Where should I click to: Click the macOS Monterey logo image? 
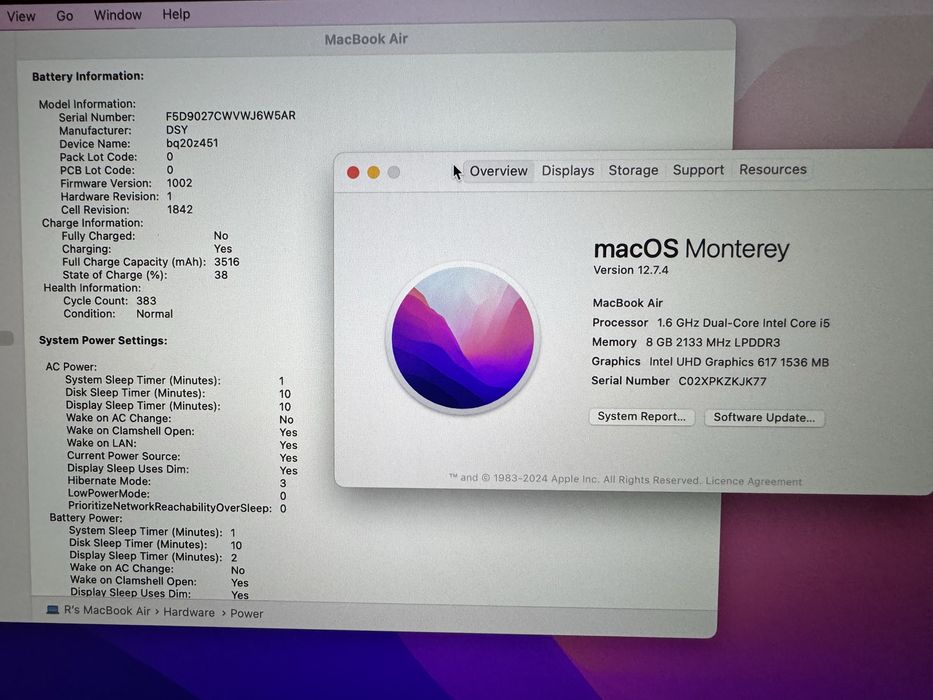(x=463, y=338)
